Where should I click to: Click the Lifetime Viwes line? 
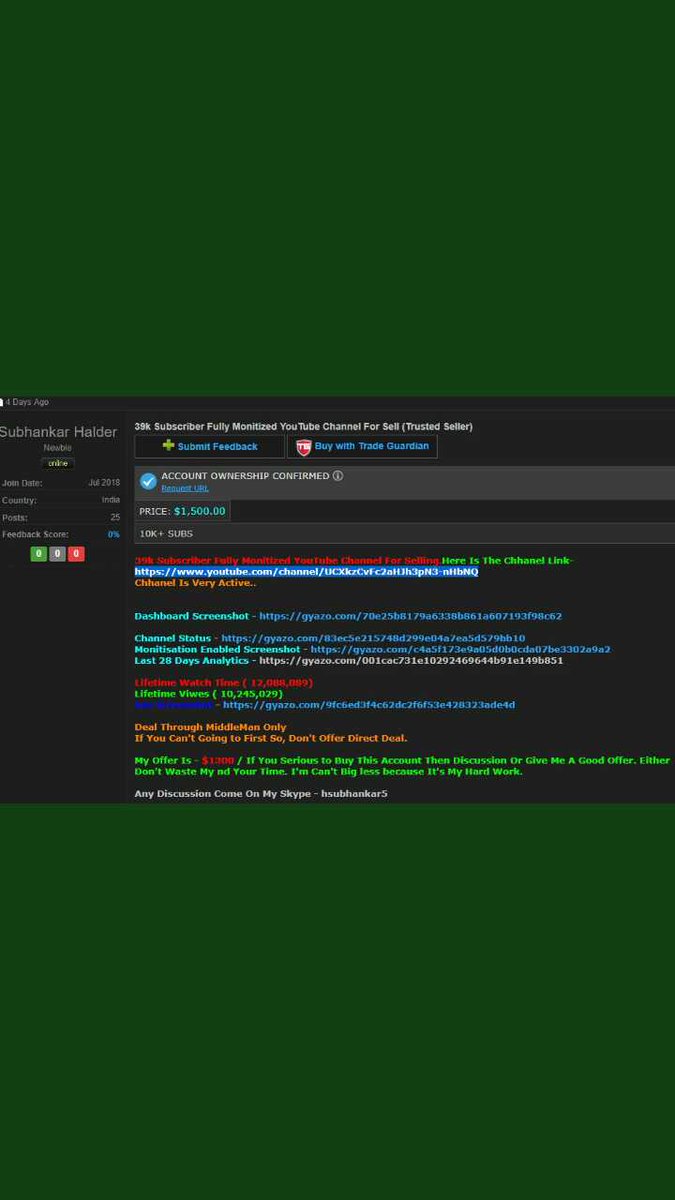click(209, 694)
